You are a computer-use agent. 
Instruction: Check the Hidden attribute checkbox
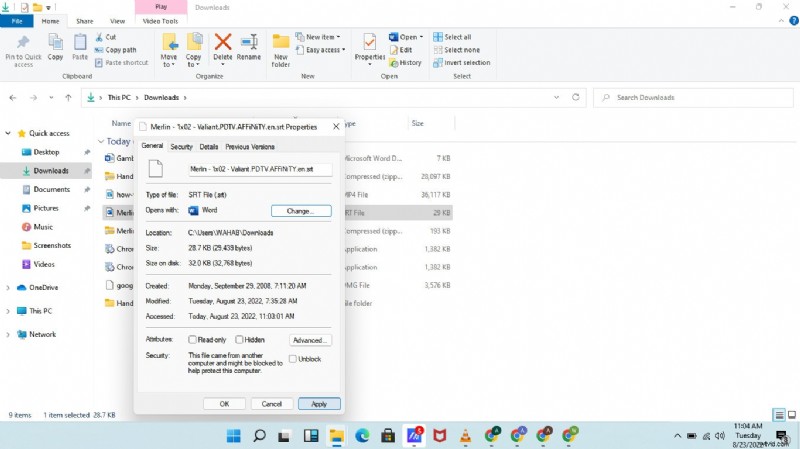(240, 340)
